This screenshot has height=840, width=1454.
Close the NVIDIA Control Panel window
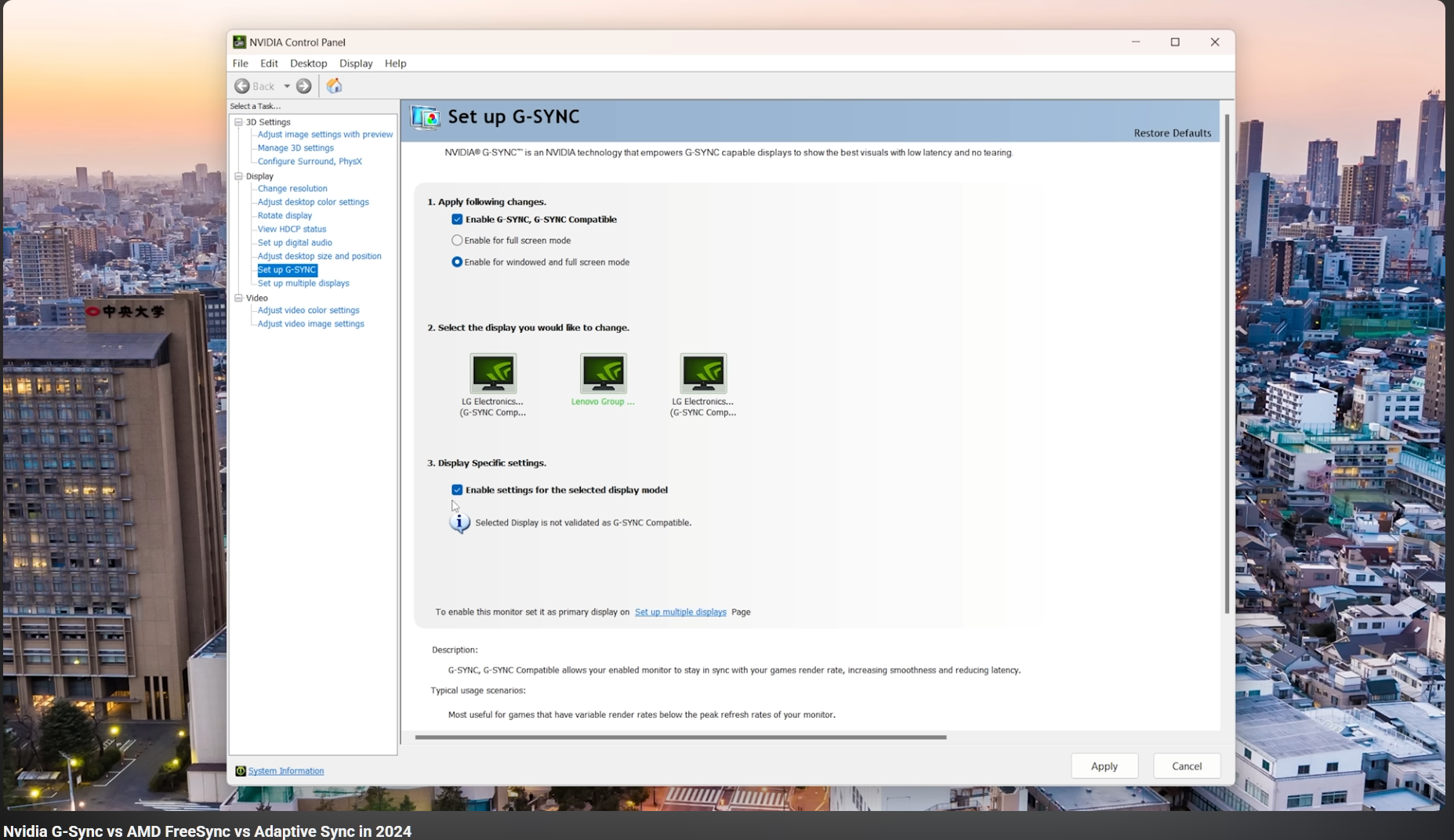(x=1215, y=42)
